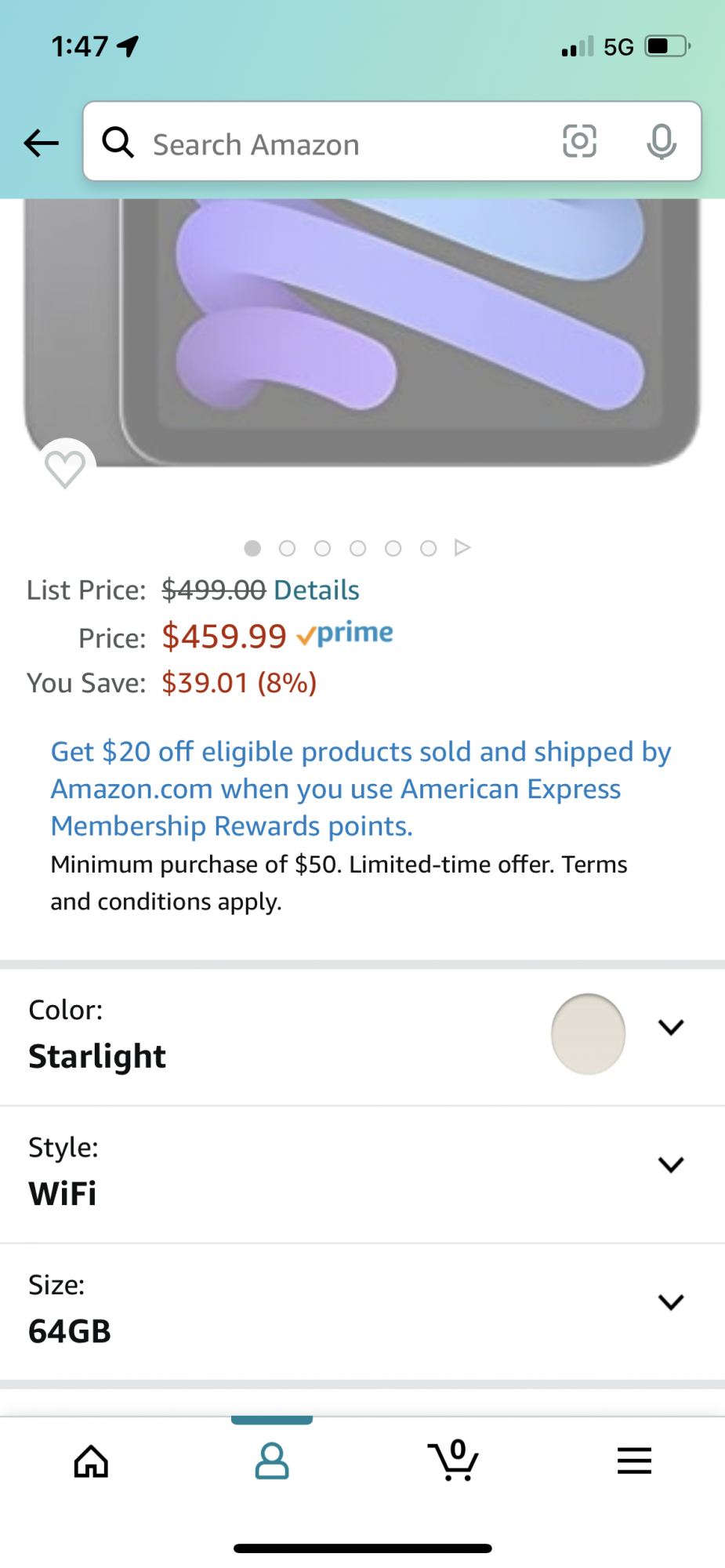Open the hamburger menu icon

pos(634,1461)
